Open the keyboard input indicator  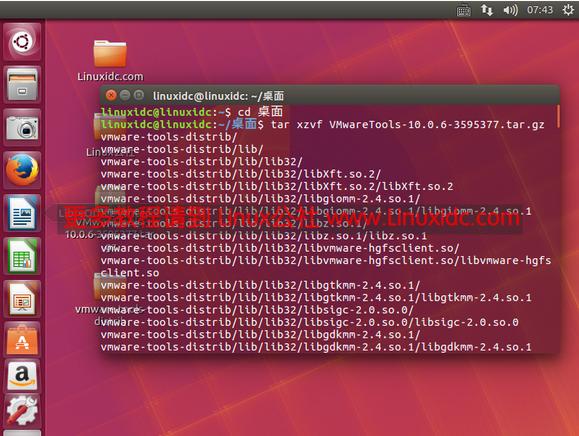pyautogui.click(x=463, y=10)
